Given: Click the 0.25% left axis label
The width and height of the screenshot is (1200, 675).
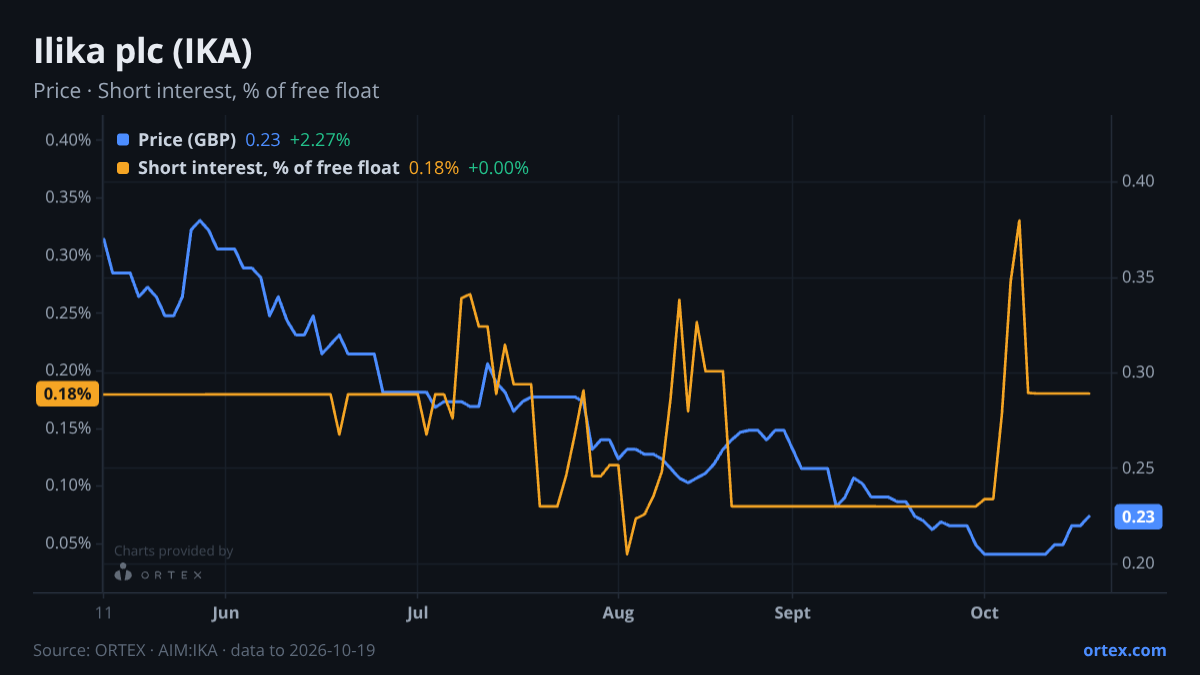Looking at the screenshot, I should [x=68, y=313].
